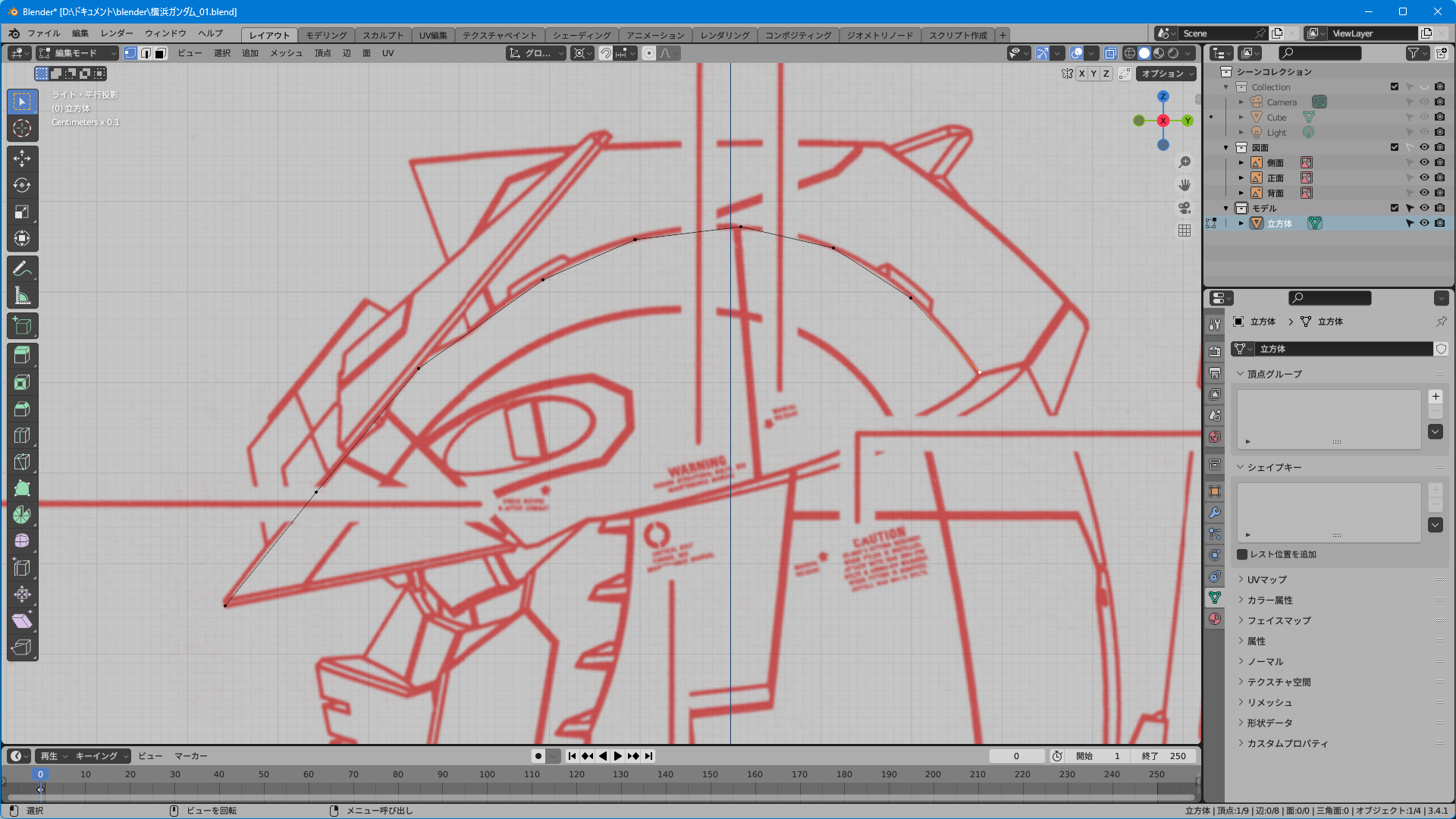Open the Modifier wrench properties tab
1456x819 pixels.
1215,513
